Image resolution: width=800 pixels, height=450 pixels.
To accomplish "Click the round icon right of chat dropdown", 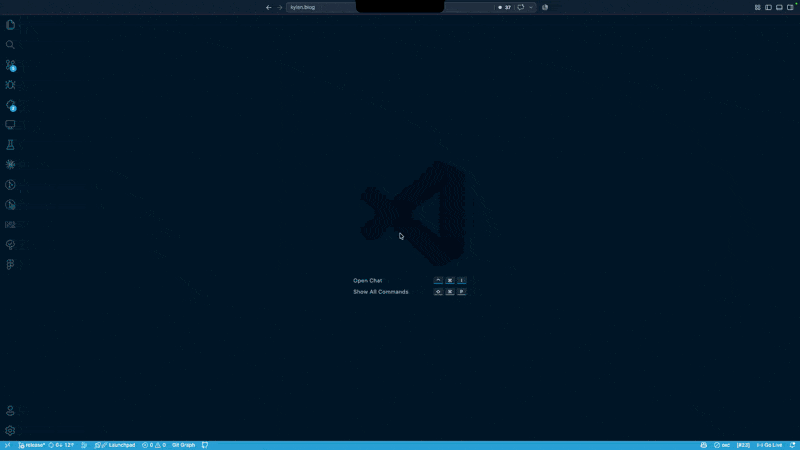I will point(545,7).
